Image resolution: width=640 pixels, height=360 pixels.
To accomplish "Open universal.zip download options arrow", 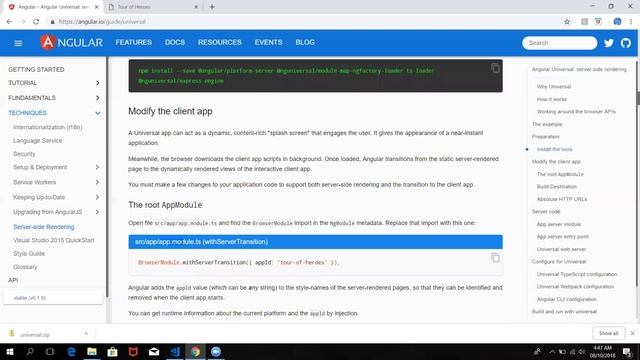I will (86, 334).
